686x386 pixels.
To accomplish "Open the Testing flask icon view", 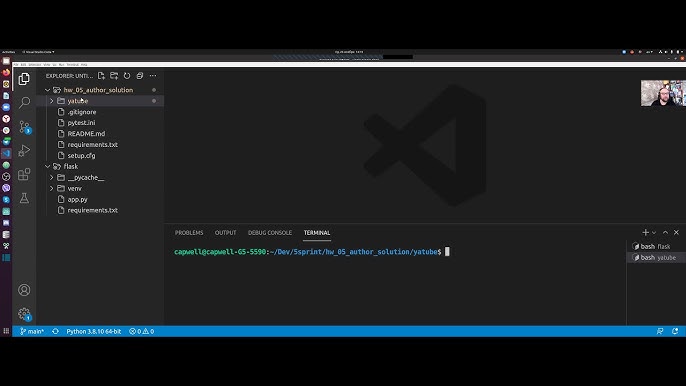I will [24, 198].
